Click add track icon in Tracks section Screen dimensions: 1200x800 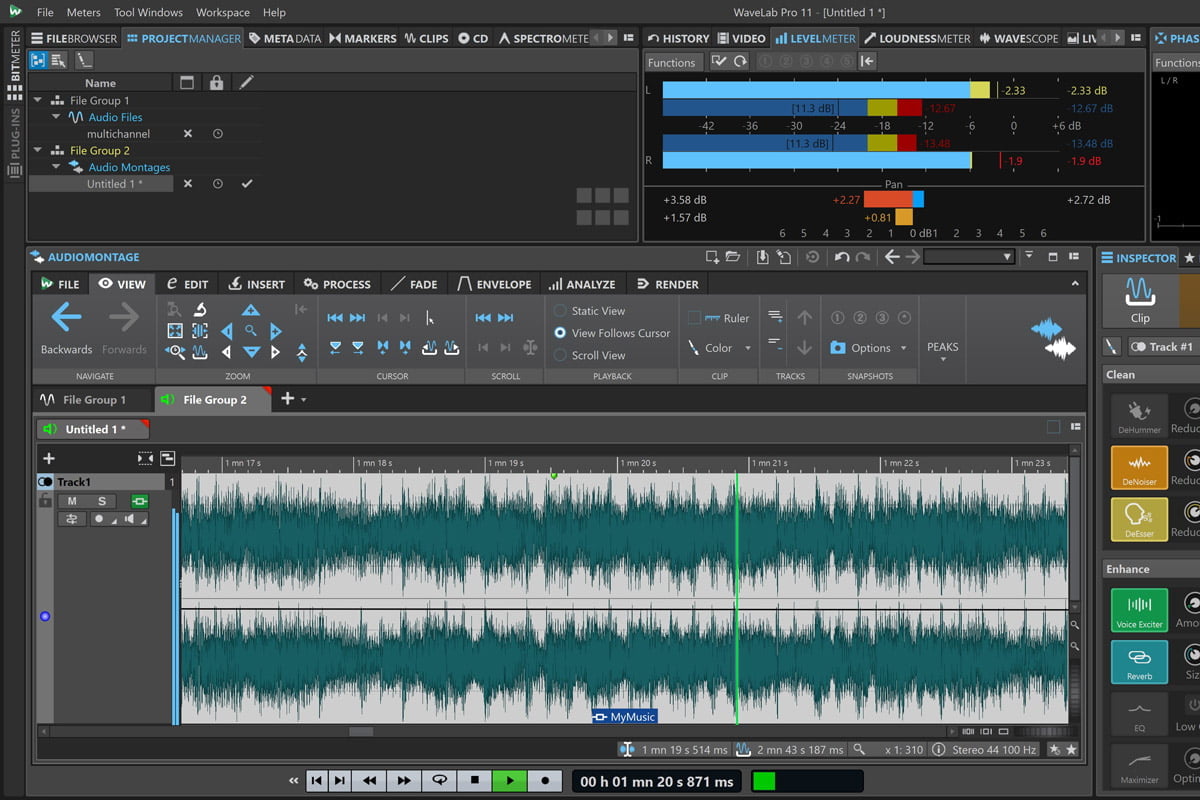point(775,317)
